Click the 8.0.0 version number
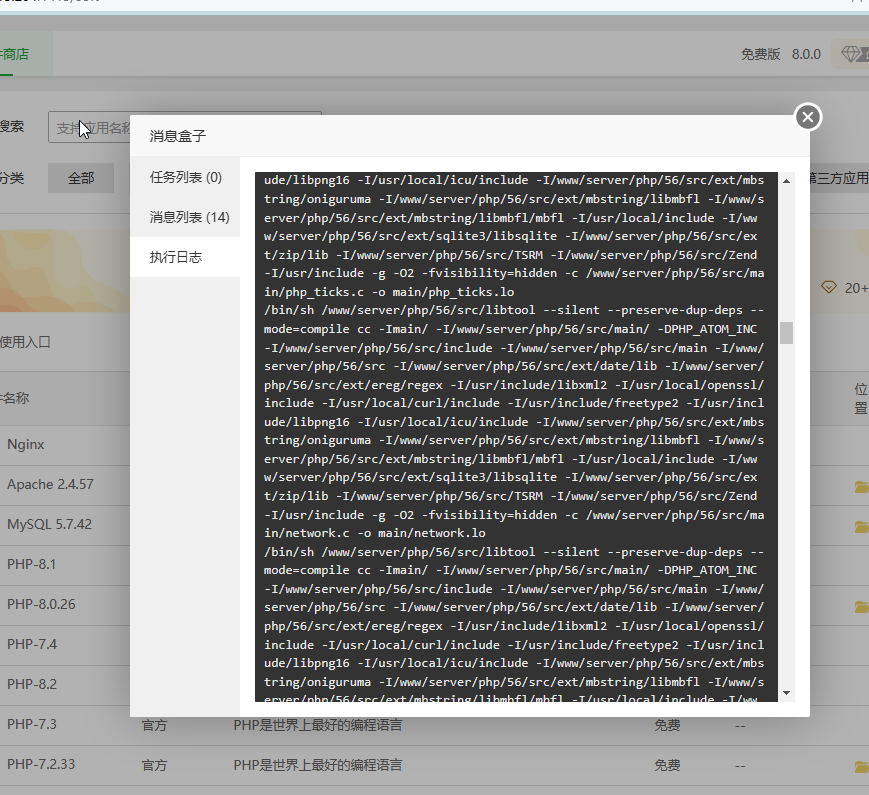This screenshot has width=869, height=795. [x=806, y=54]
